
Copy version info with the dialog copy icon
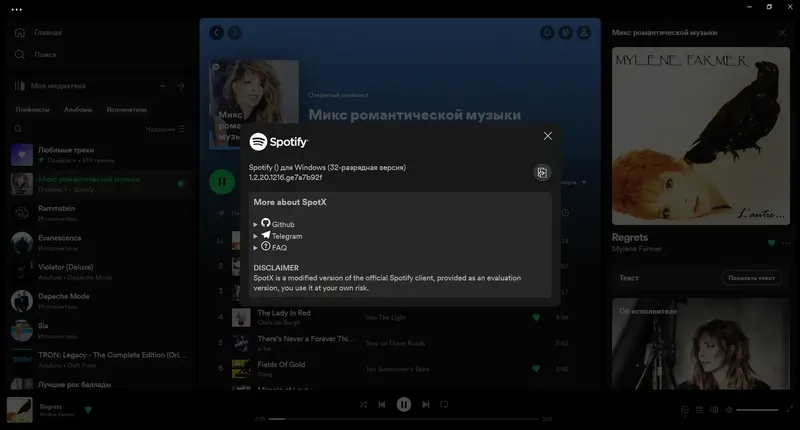pyautogui.click(x=542, y=172)
